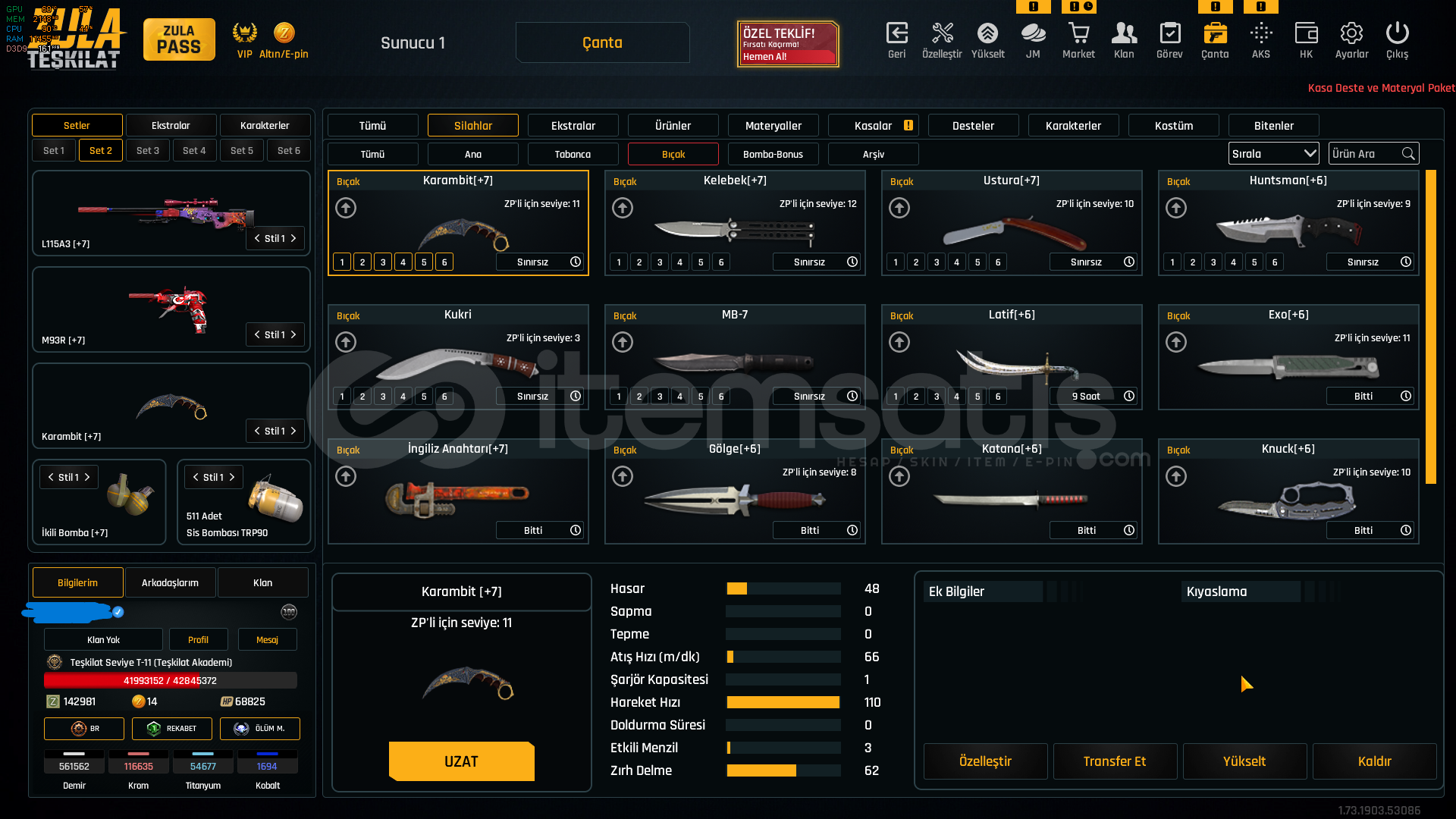The width and height of the screenshot is (1456, 819).
Task: Open the Özelleştir tools icon
Action: pyautogui.click(x=942, y=33)
